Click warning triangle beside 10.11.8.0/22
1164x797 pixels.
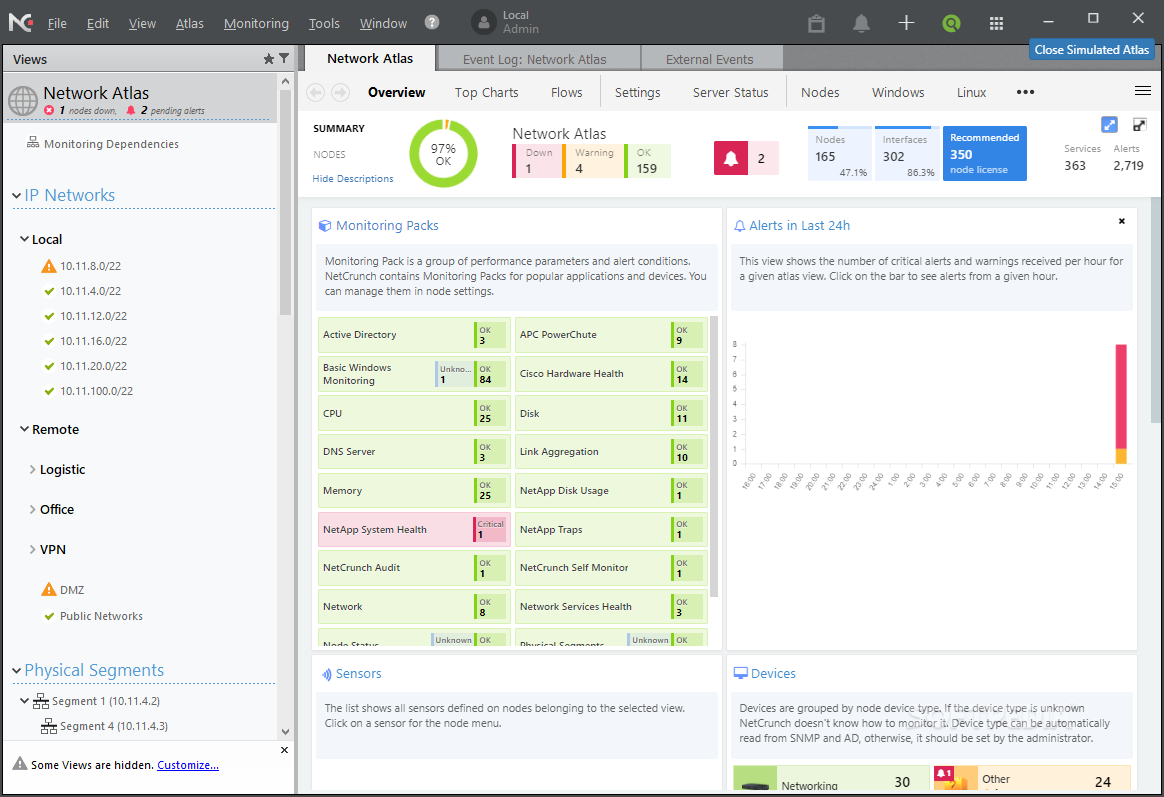pyautogui.click(x=49, y=266)
